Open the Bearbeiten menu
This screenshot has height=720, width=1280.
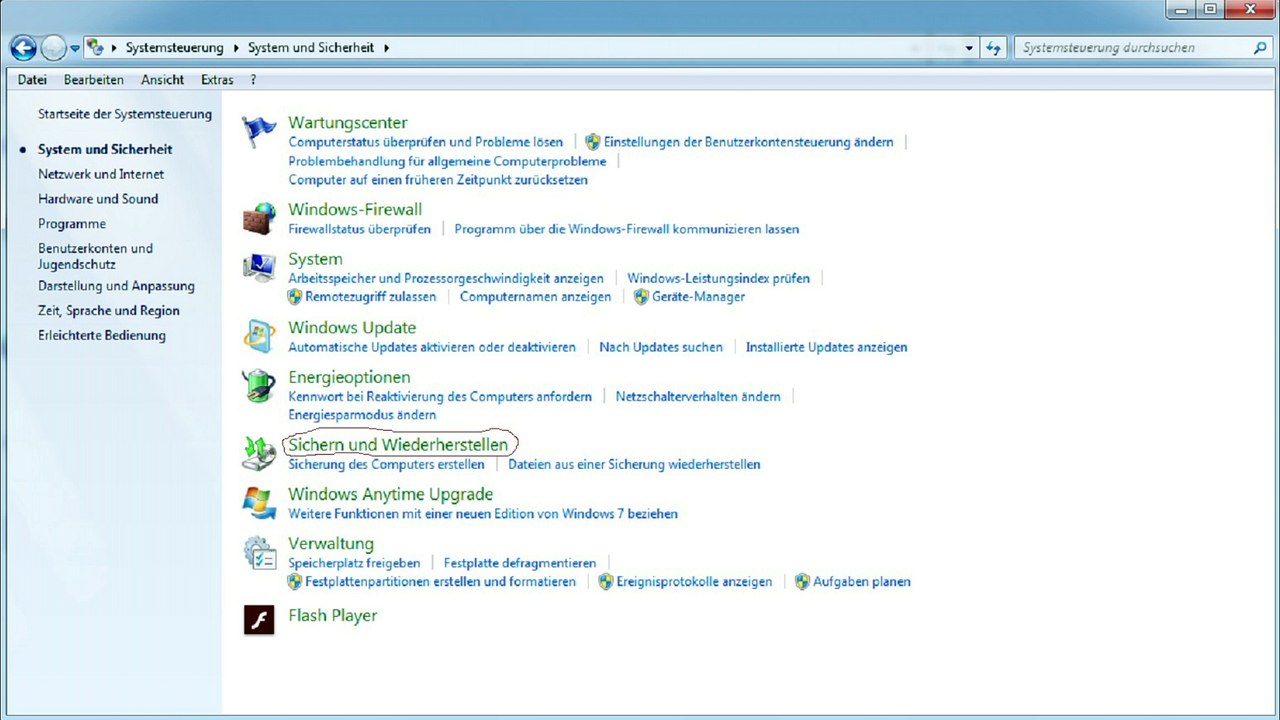click(x=94, y=80)
